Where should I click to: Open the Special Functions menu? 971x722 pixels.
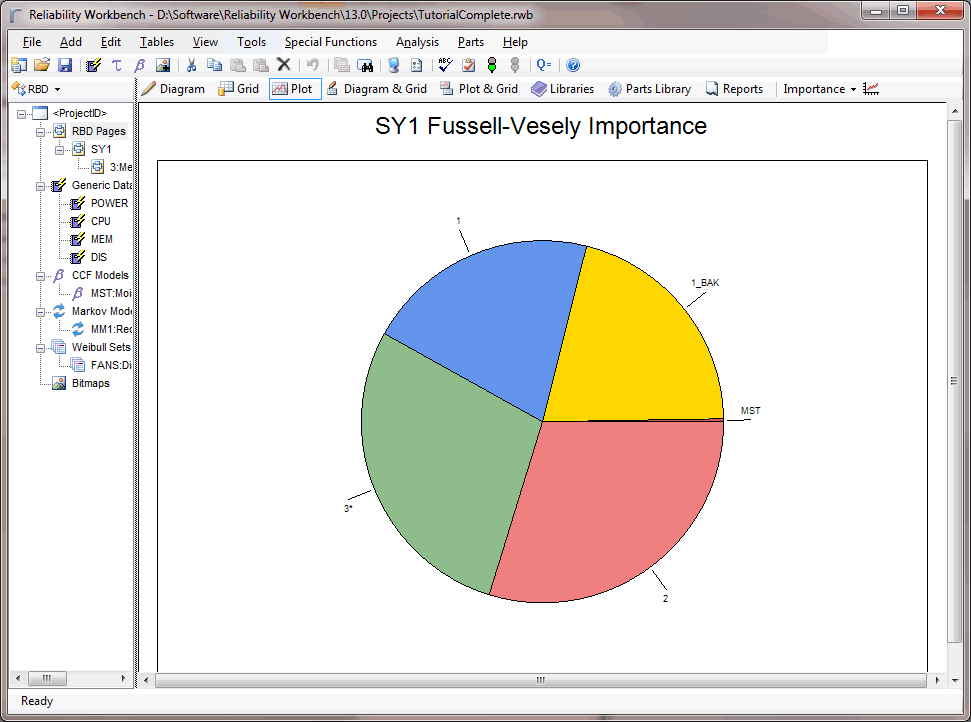coord(330,42)
